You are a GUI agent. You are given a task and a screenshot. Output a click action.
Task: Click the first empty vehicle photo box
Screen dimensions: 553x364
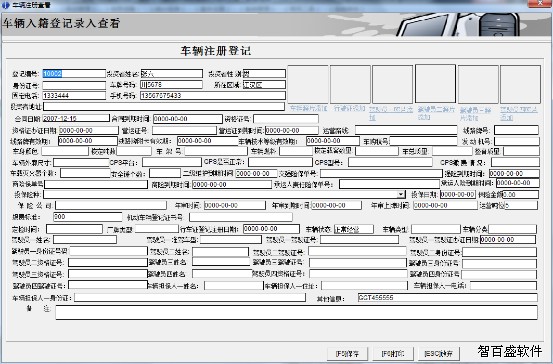(x=308, y=84)
